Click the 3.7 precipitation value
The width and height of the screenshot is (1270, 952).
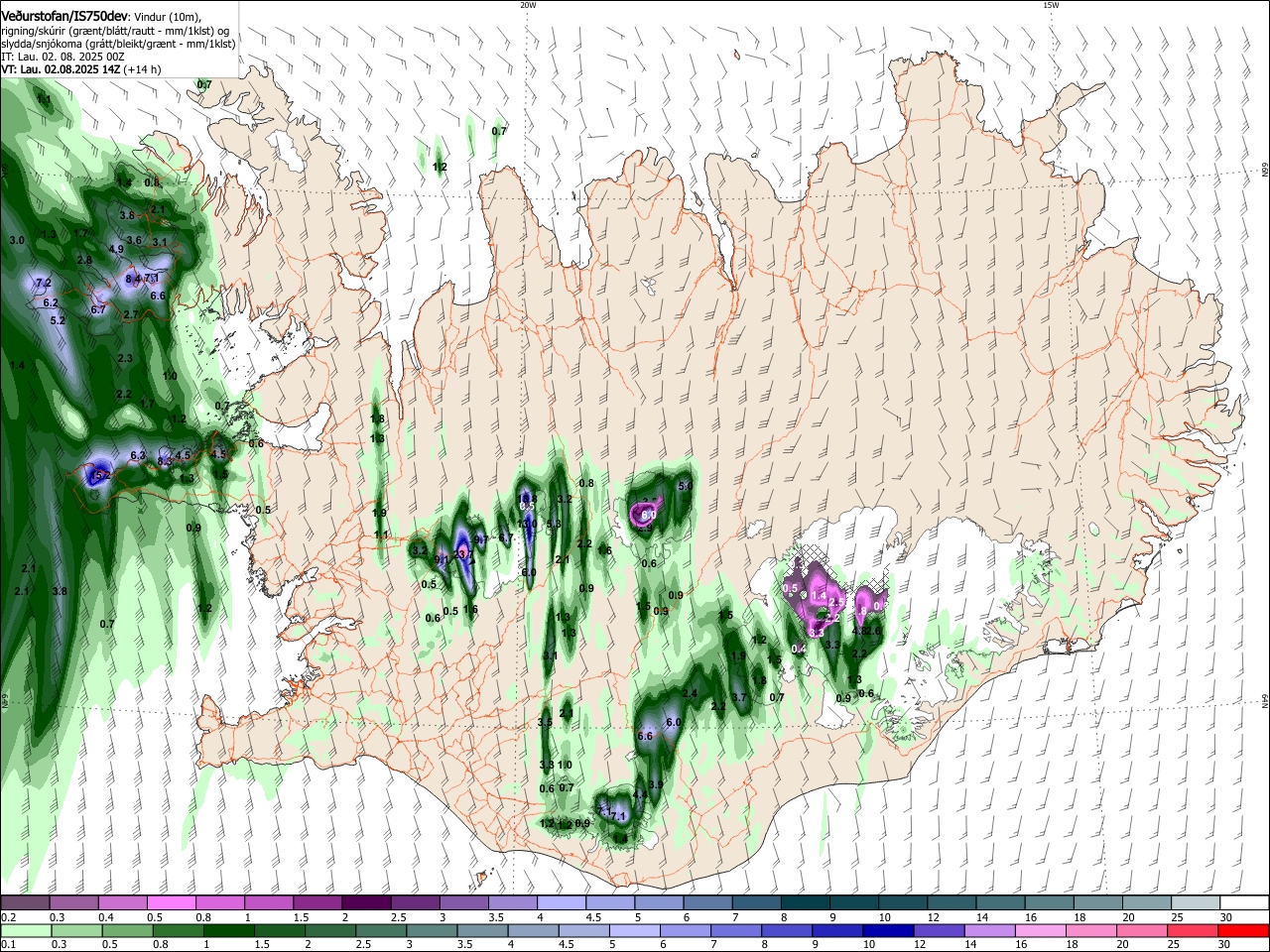tap(738, 697)
